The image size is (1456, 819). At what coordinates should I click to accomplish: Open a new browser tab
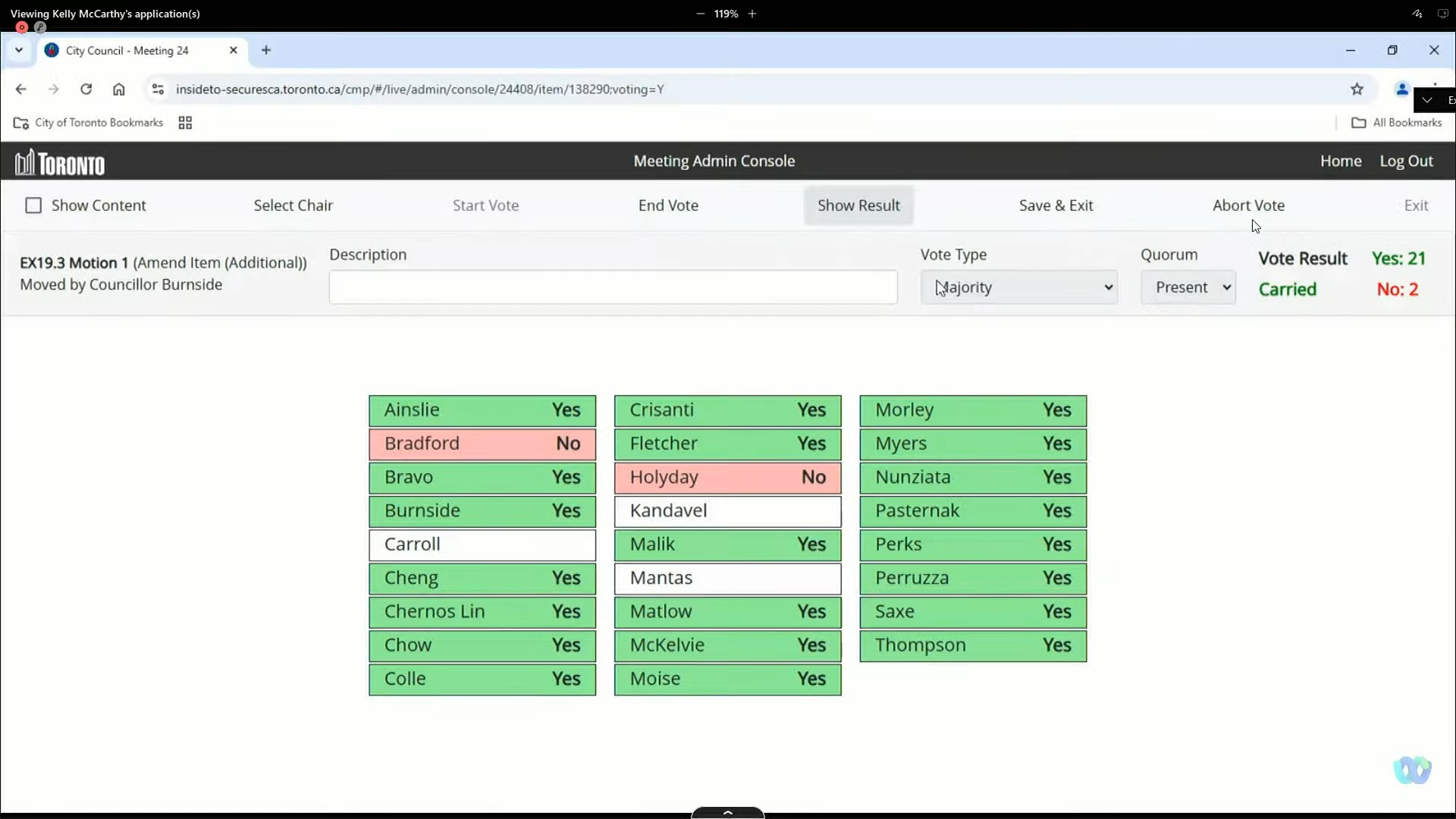point(266,50)
